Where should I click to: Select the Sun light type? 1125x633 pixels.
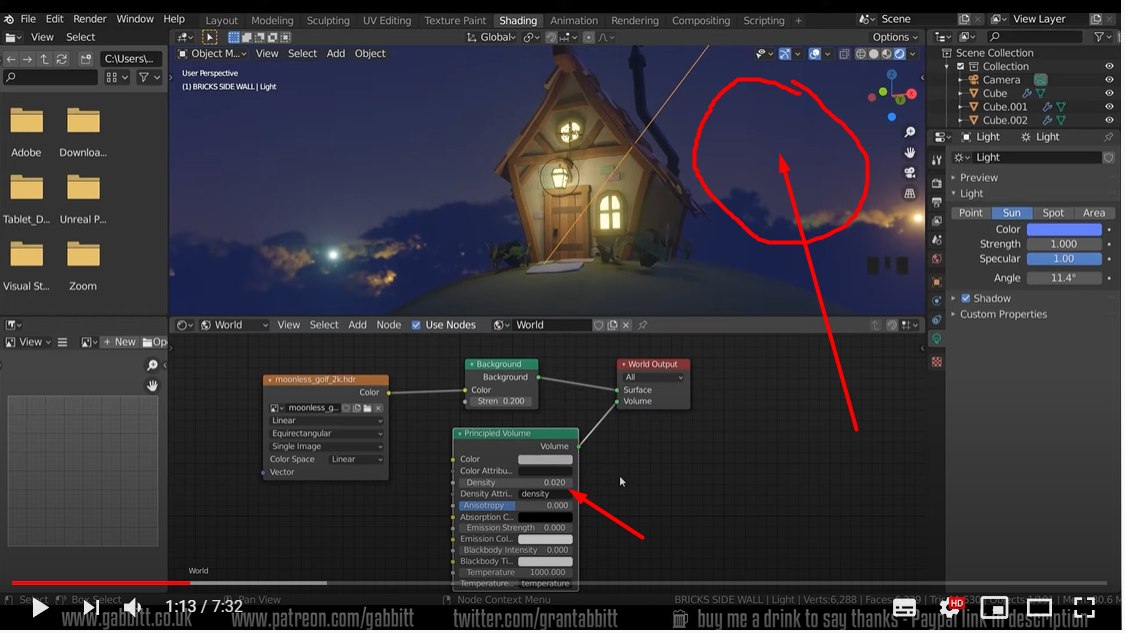tap(1012, 213)
